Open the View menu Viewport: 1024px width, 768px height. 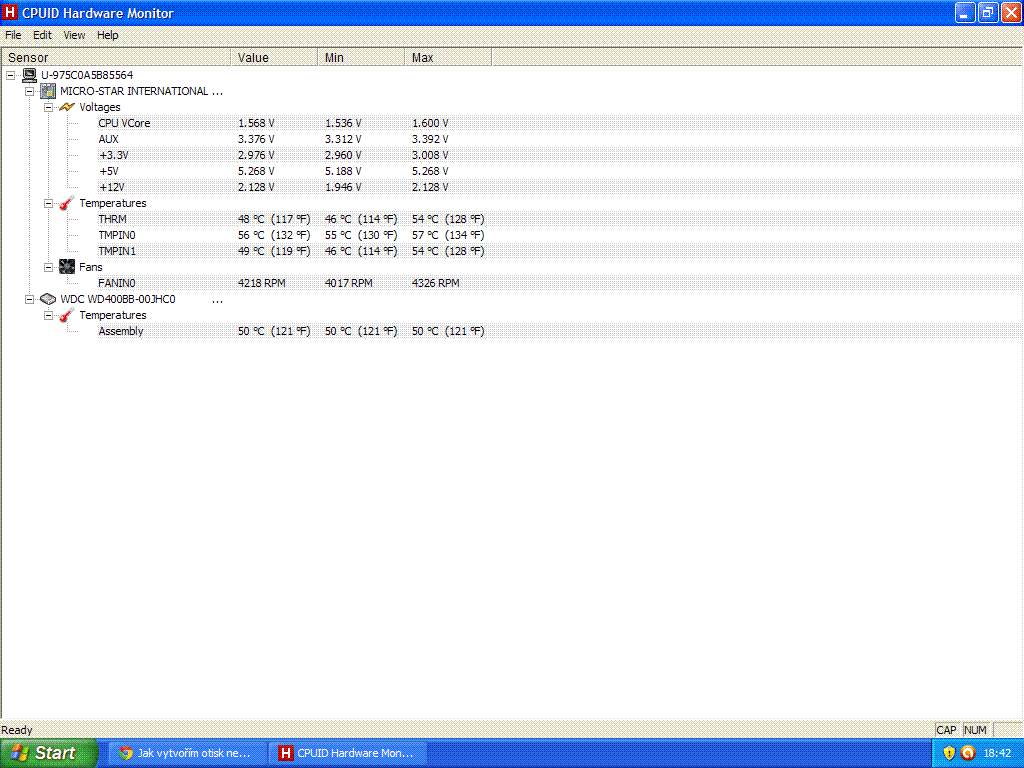coord(74,35)
